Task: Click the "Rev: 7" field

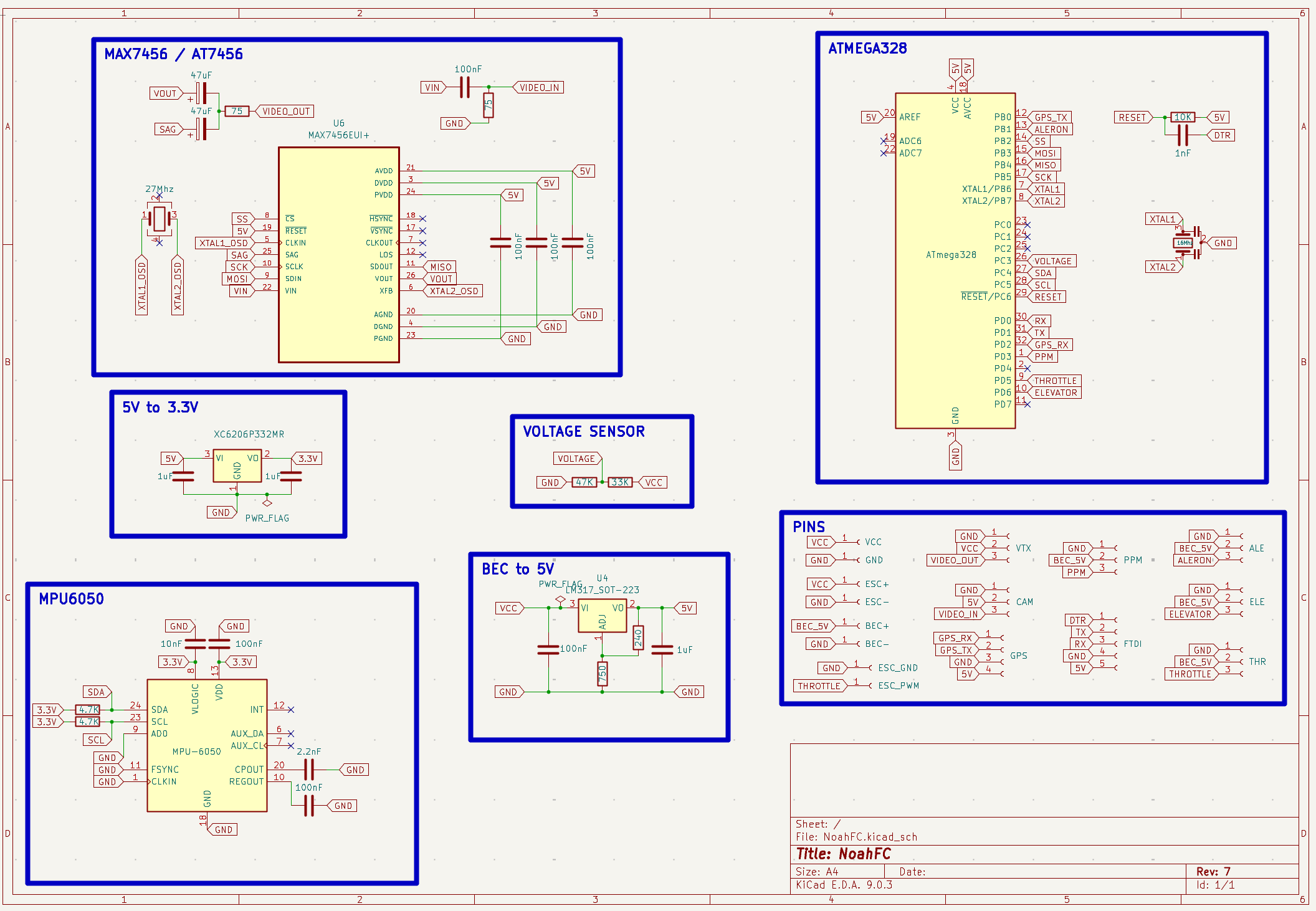Action: point(1213,872)
